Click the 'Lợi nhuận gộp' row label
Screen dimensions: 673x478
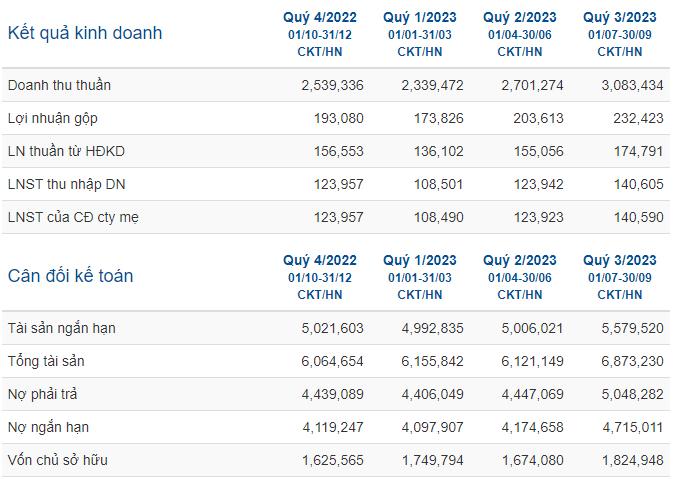pyautogui.click(x=53, y=119)
